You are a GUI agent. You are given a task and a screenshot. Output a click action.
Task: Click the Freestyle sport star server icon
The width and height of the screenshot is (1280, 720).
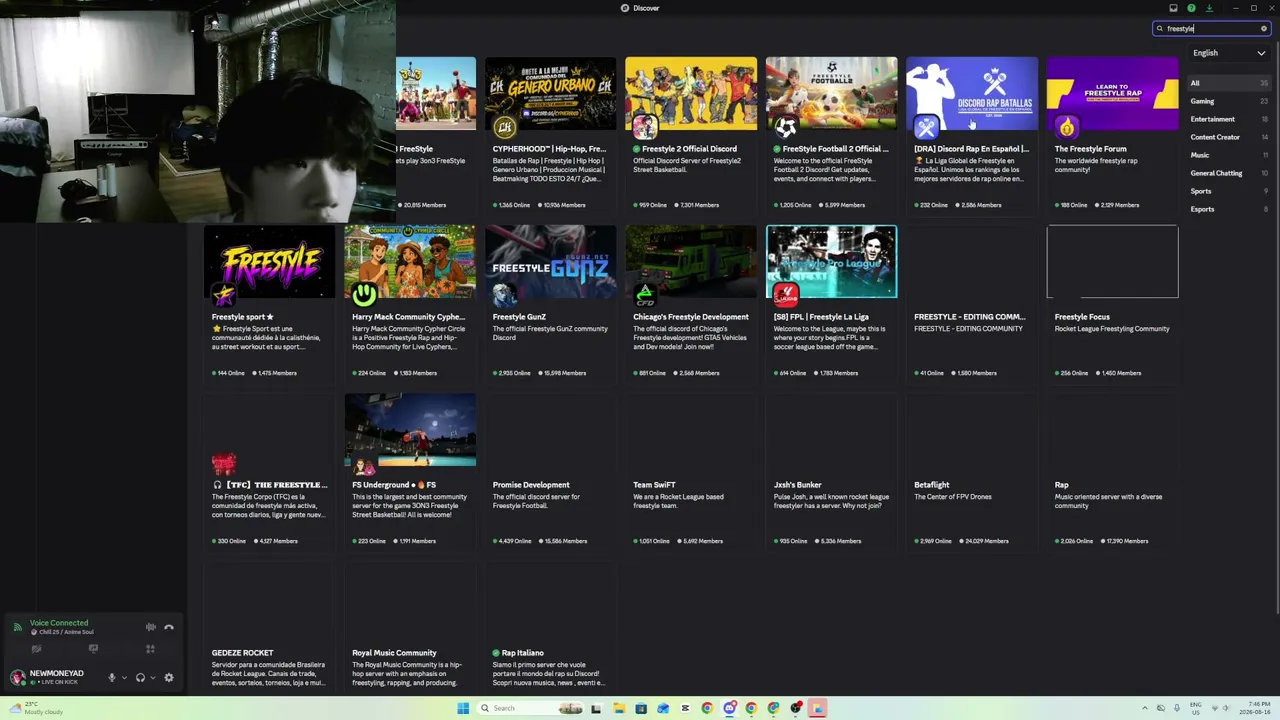click(x=224, y=295)
